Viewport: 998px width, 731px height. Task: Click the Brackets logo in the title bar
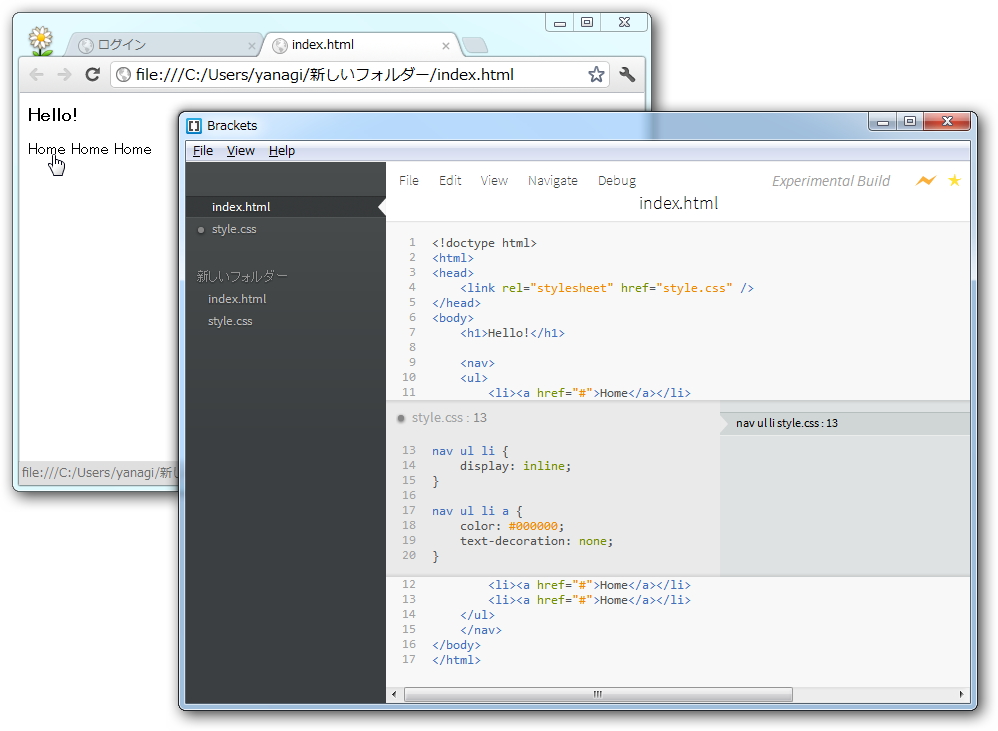tap(194, 125)
